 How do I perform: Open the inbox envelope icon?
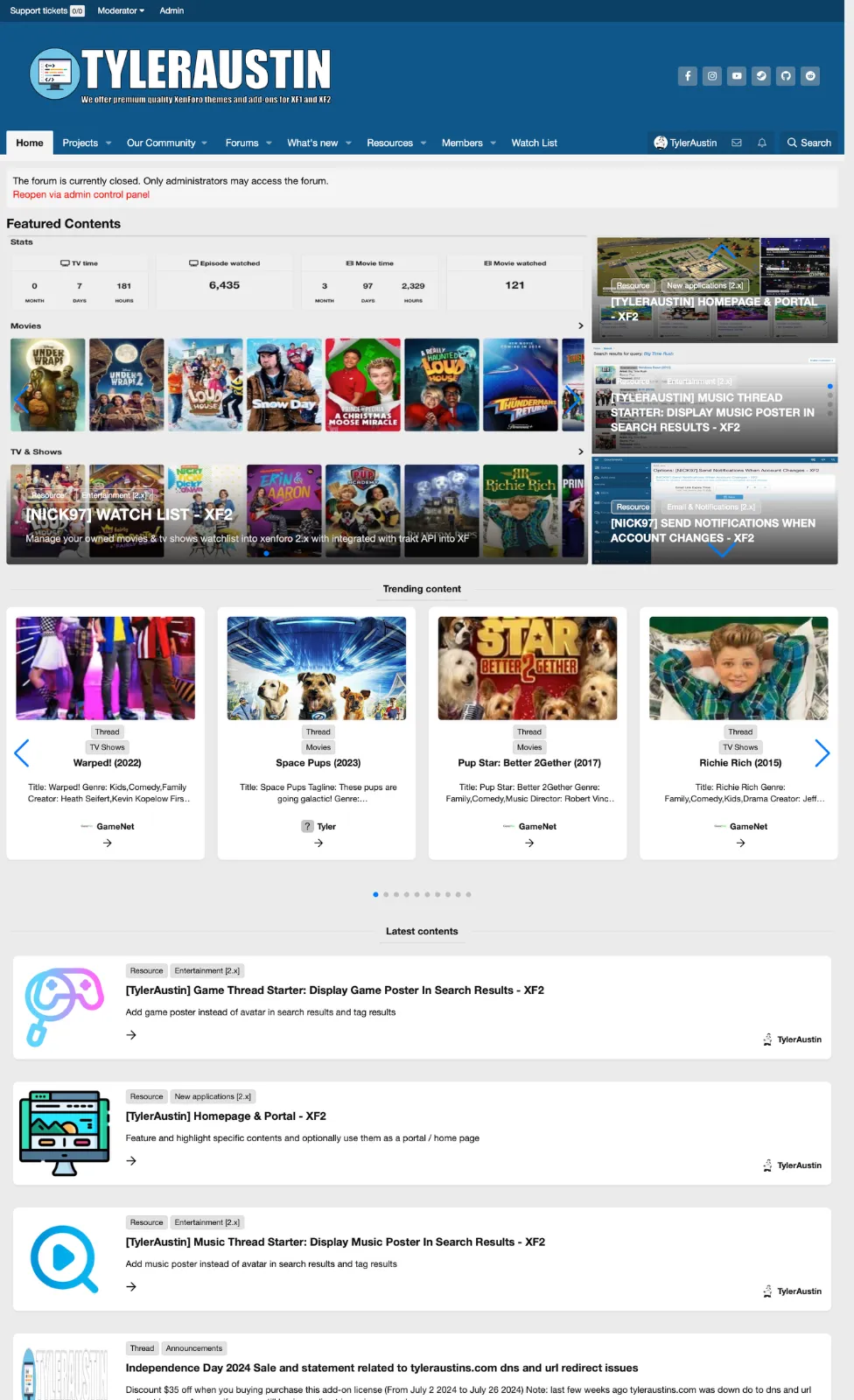(x=737, y=143)
